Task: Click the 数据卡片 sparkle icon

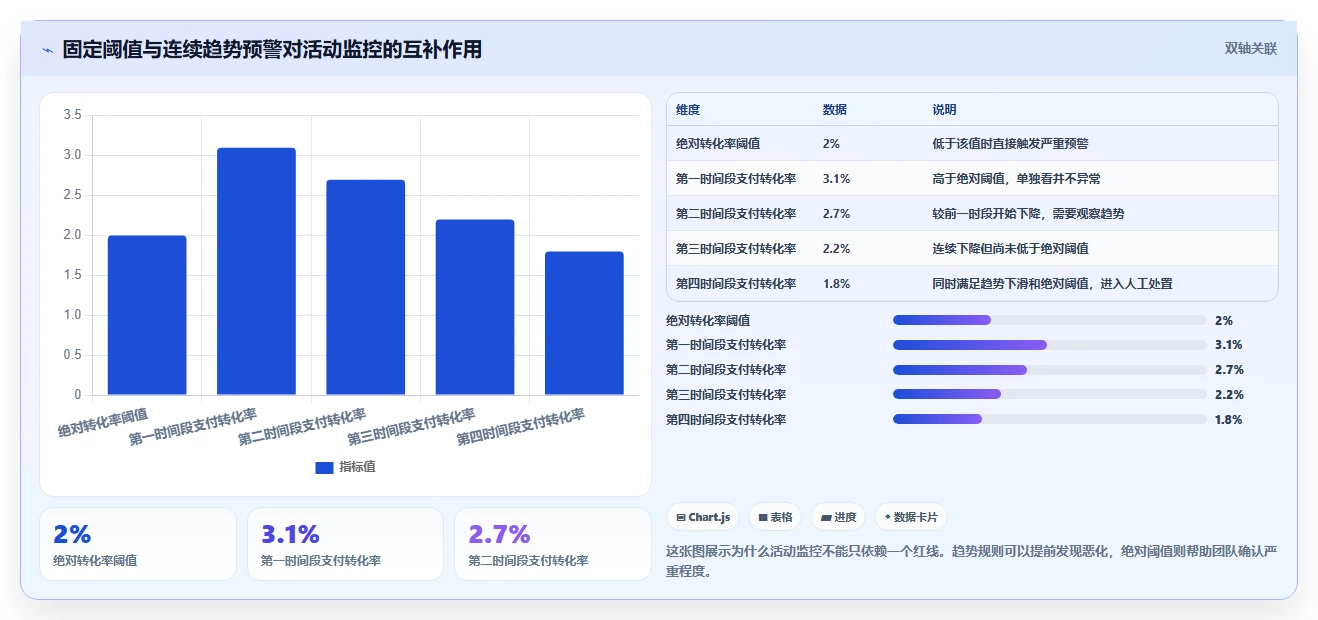Action: point(888,517)
